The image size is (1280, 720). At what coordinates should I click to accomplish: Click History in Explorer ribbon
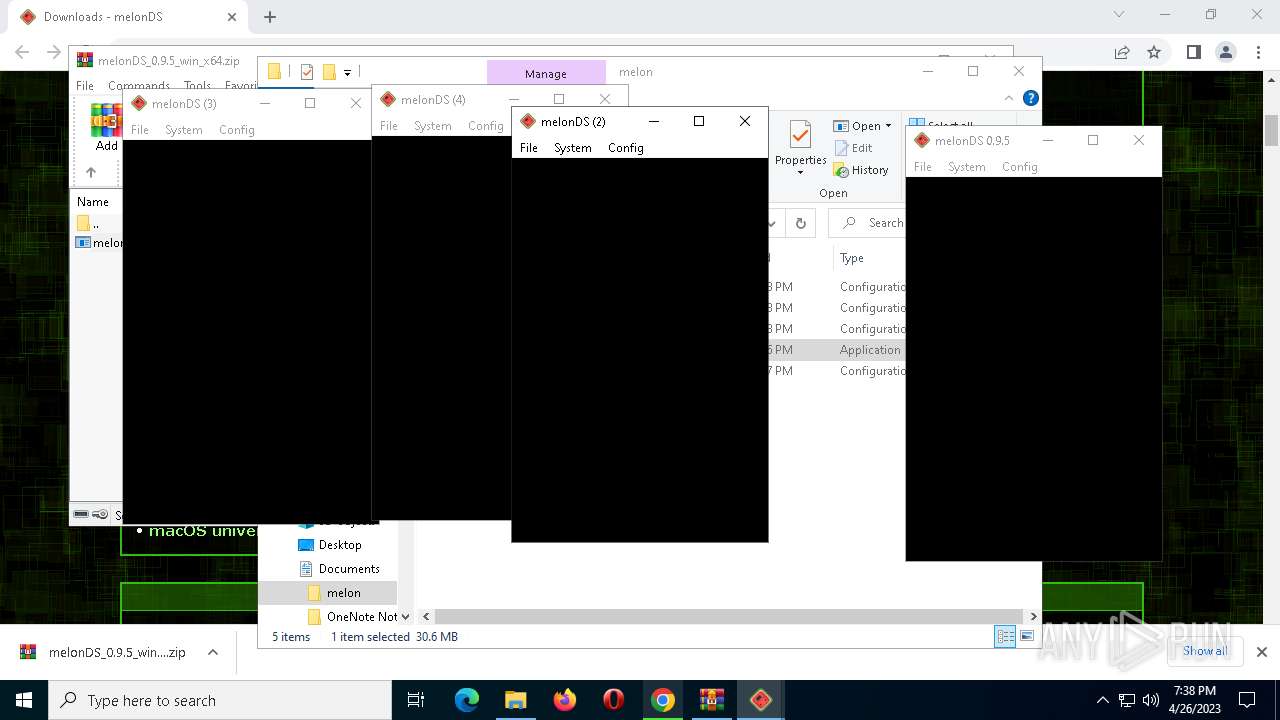click(862, 170)
